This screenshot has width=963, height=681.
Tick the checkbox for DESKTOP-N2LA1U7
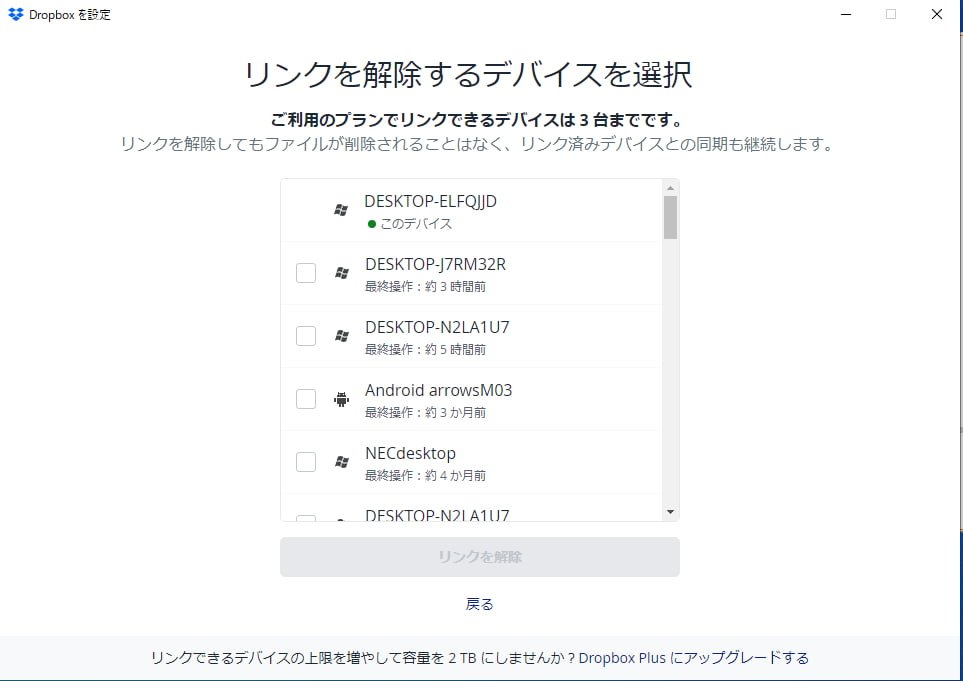click(x=306, y=336)
